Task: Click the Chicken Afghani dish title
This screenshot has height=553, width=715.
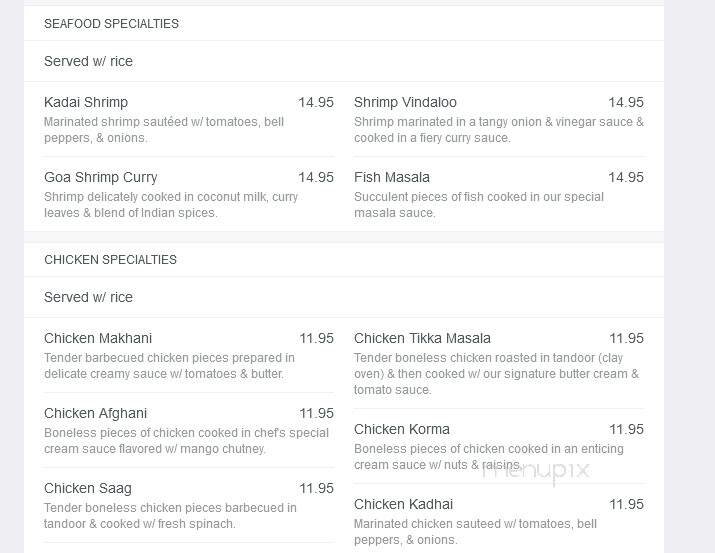Action: [96, 413]
